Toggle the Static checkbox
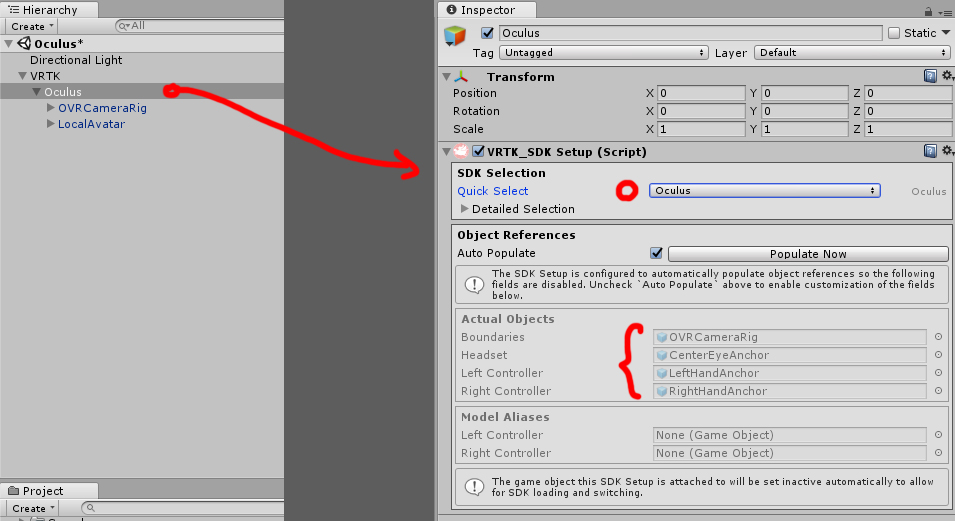The height and width of the screenshot is (521, 955). (894, 33)
